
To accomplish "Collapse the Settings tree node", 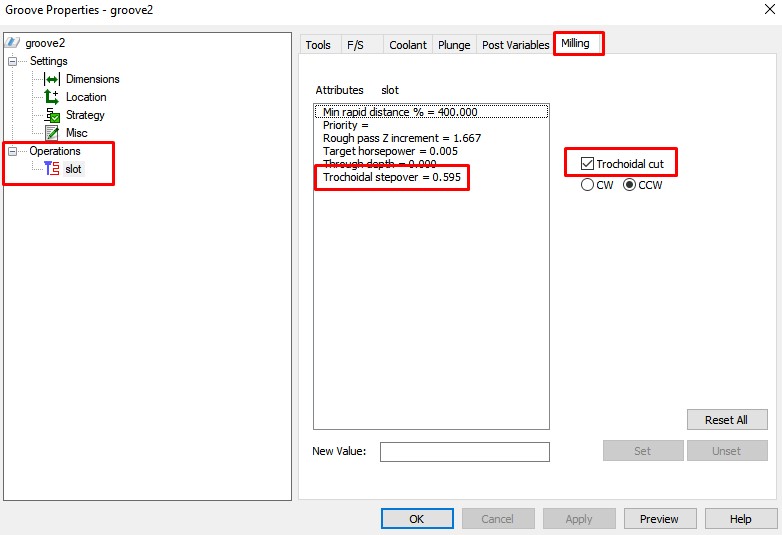I will (x=12, y=61).
